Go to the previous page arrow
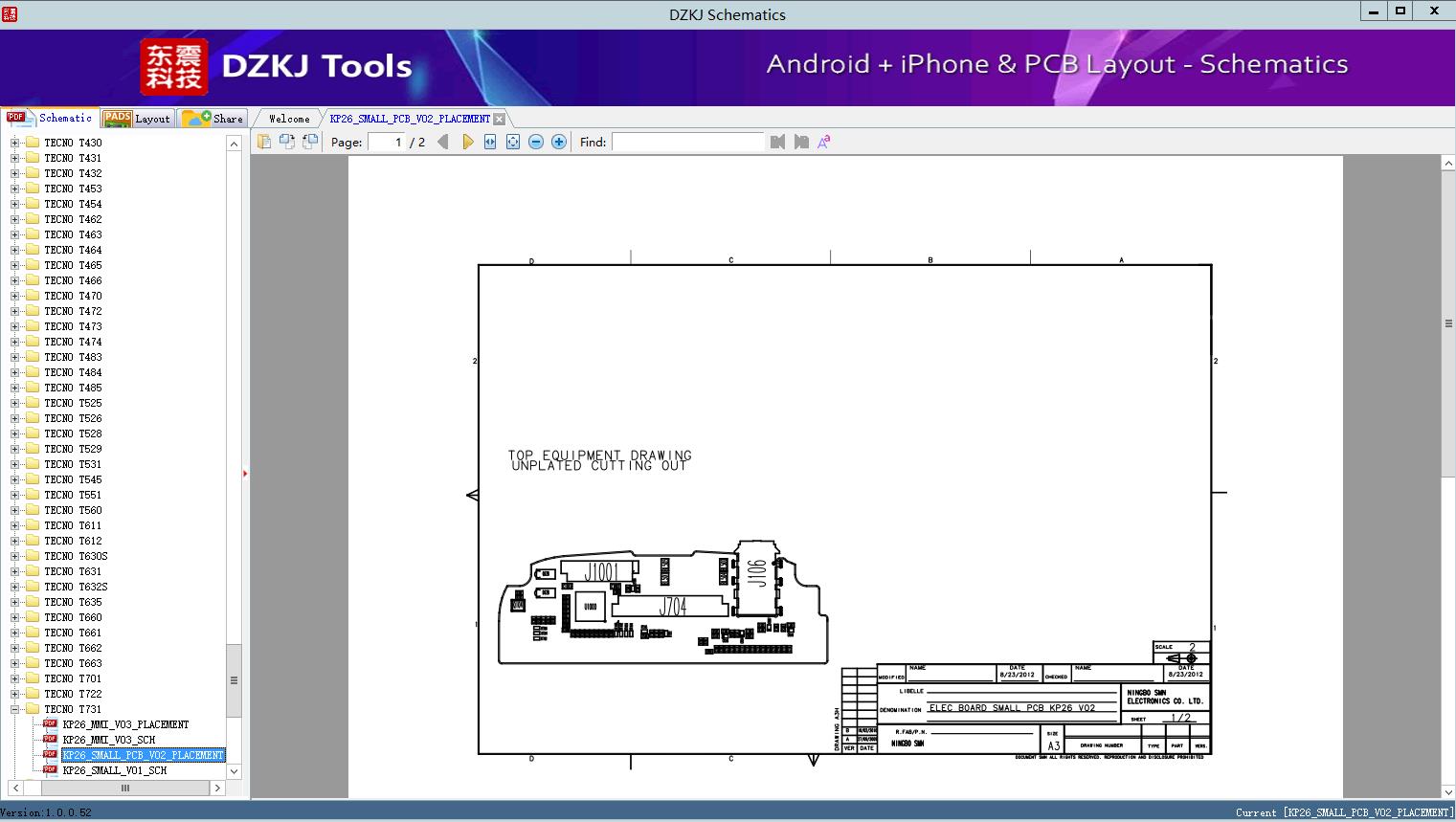The image size is (1456, 822). point(442,142)
